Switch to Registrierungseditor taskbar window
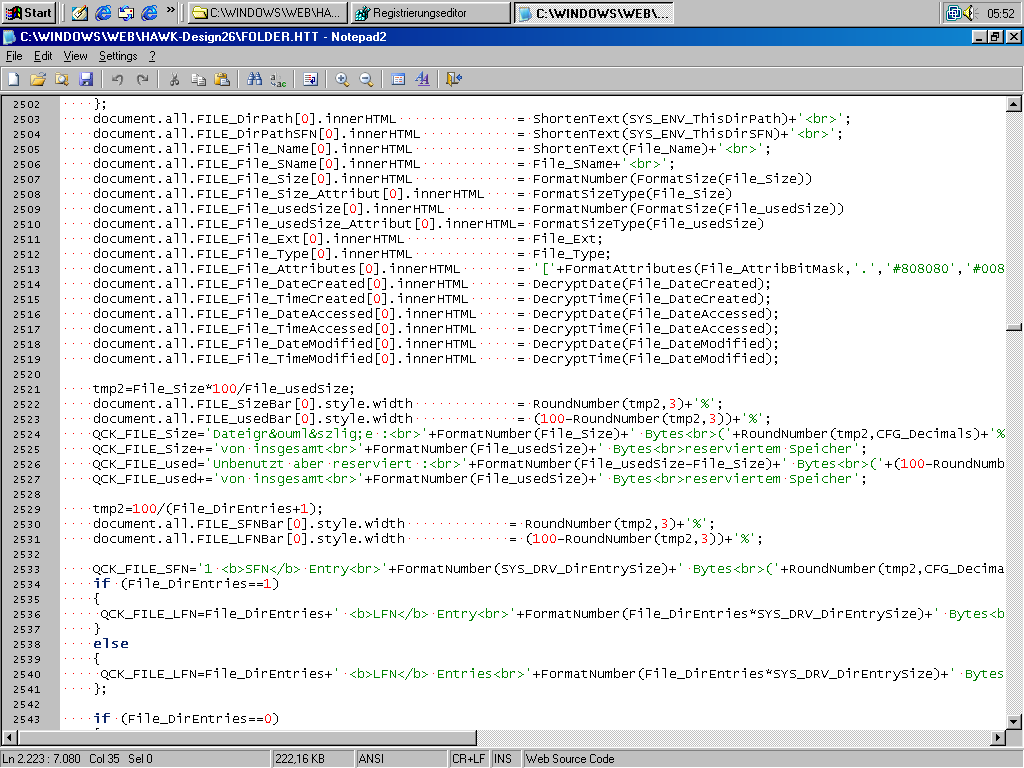 coord(431,12)
